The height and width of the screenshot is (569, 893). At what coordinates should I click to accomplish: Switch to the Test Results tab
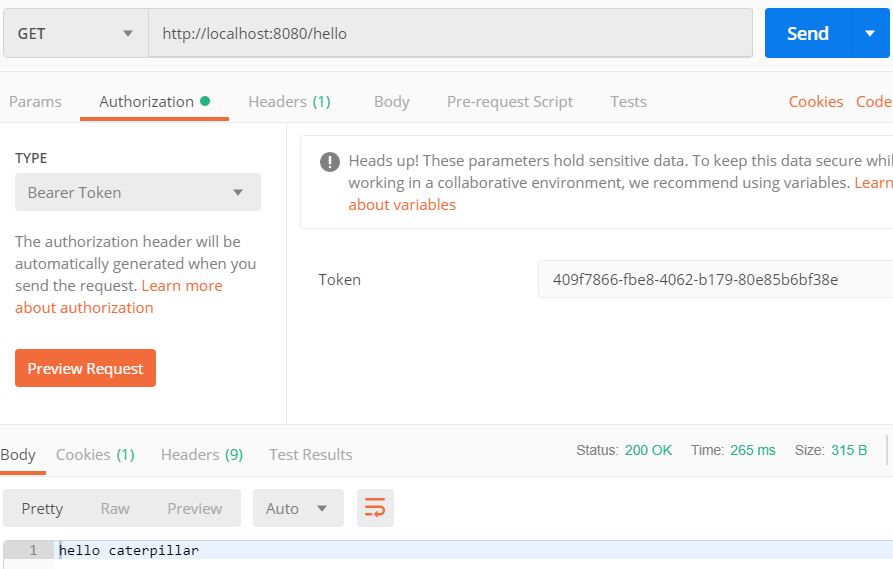coord(310,455)
